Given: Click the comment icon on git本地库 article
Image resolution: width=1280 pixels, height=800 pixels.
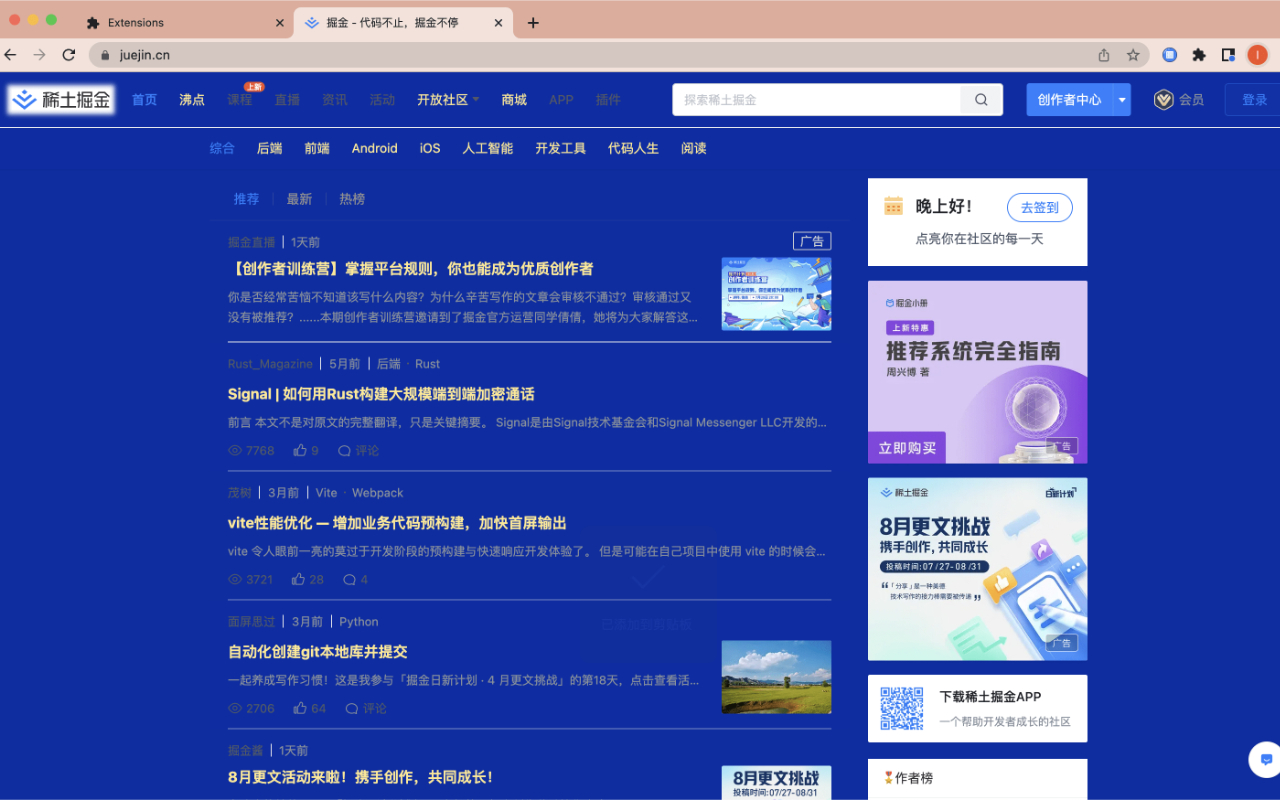Looking at the screenshot, I should [x=352, y=708].
